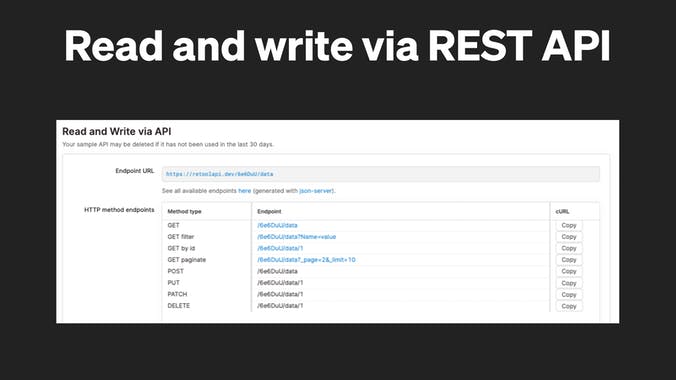This screenshot has height=380, width=676.
Task: Click the sample API deletion notice text
Action: point(168,144)
